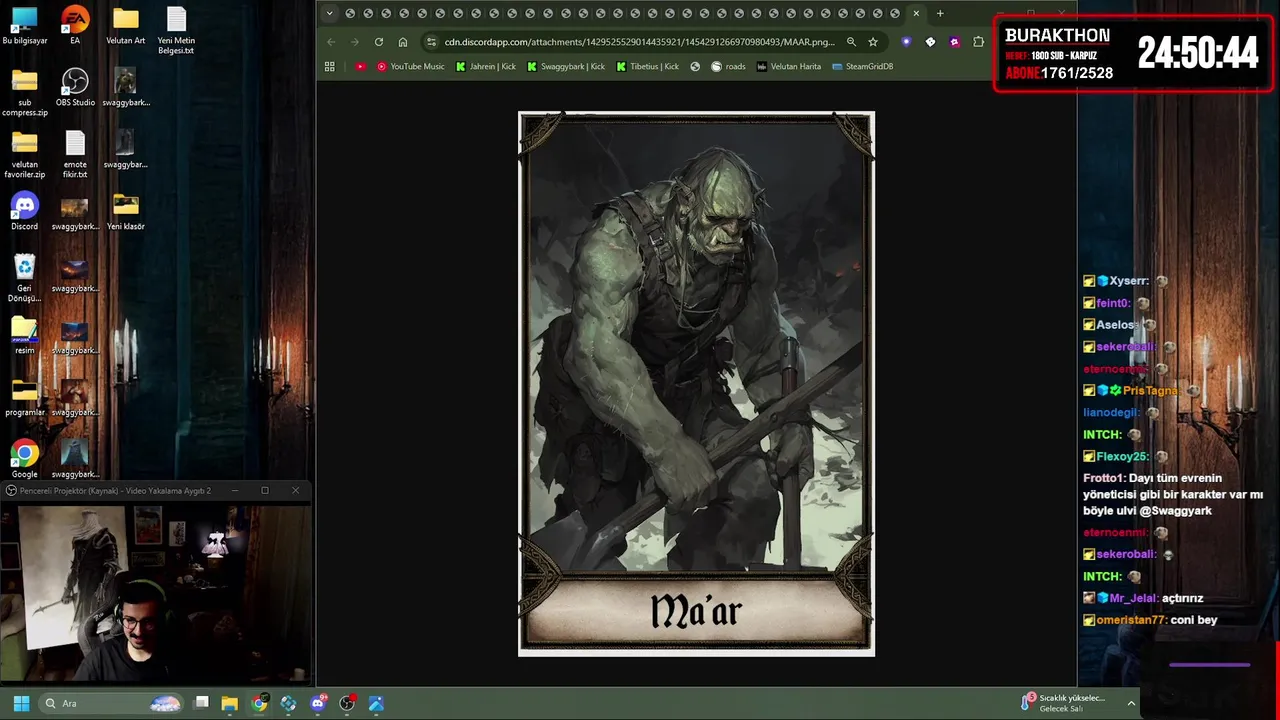Open File Explorer from taskbar
This screenshot has height=720, width=1280.
[229, 703]
